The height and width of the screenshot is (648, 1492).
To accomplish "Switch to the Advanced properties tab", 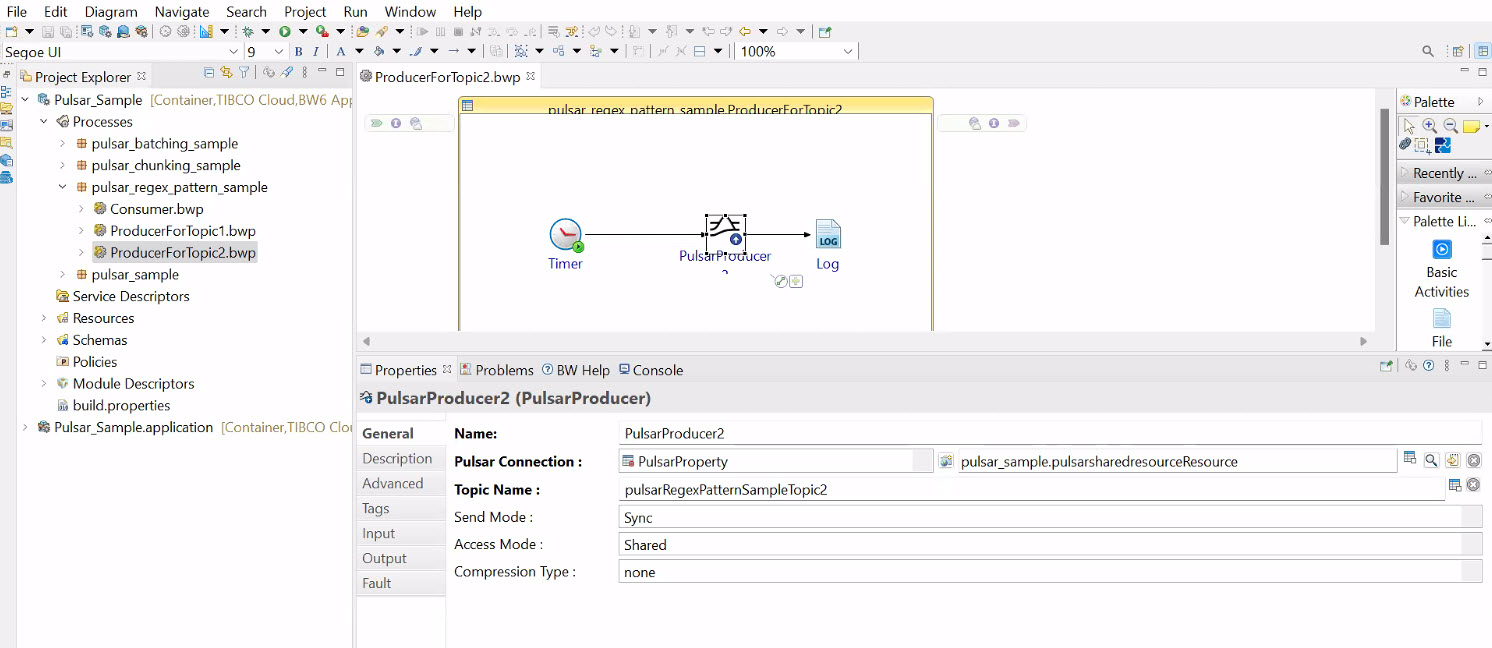I will click(x=393, y=483).
